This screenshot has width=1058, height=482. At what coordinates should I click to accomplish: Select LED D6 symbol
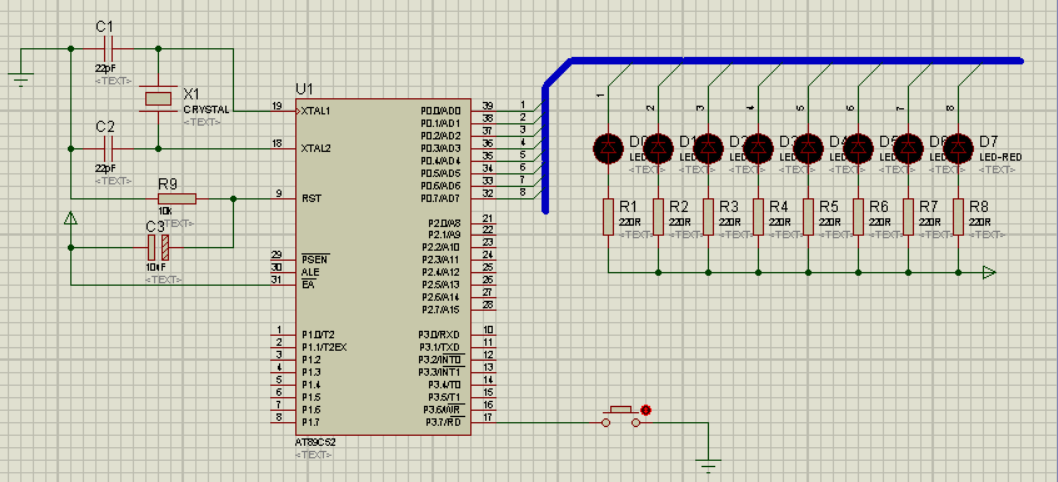tap(908, 149)
